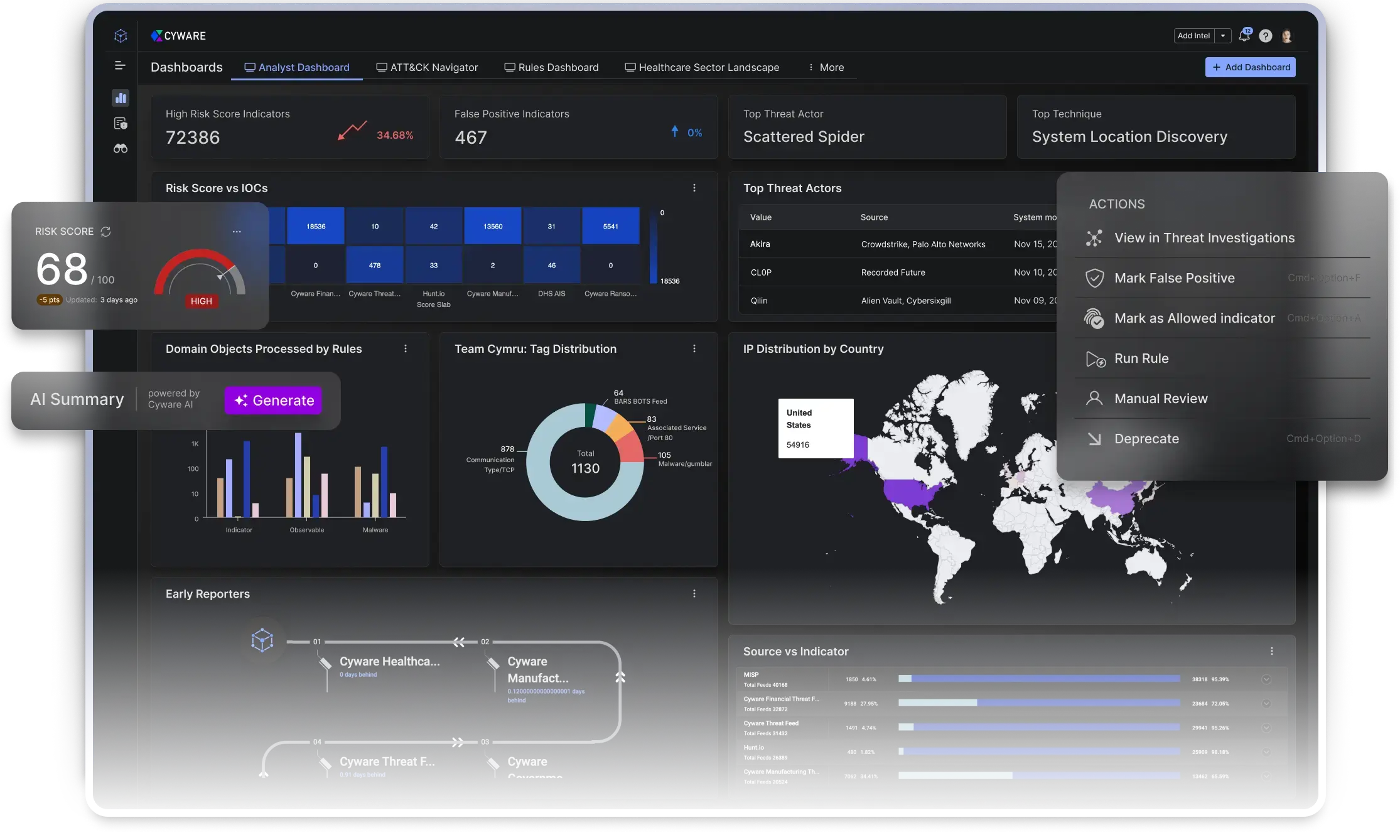The image size is (1400, 840).
Task: Select the analytics bar-chart sidebar icon
Action: point(120,98)
